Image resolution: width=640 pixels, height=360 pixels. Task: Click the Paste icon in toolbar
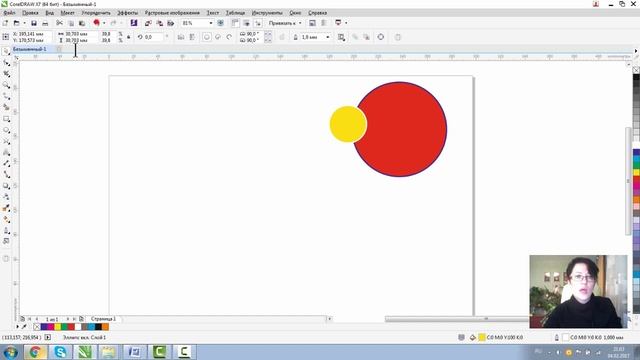82,23
